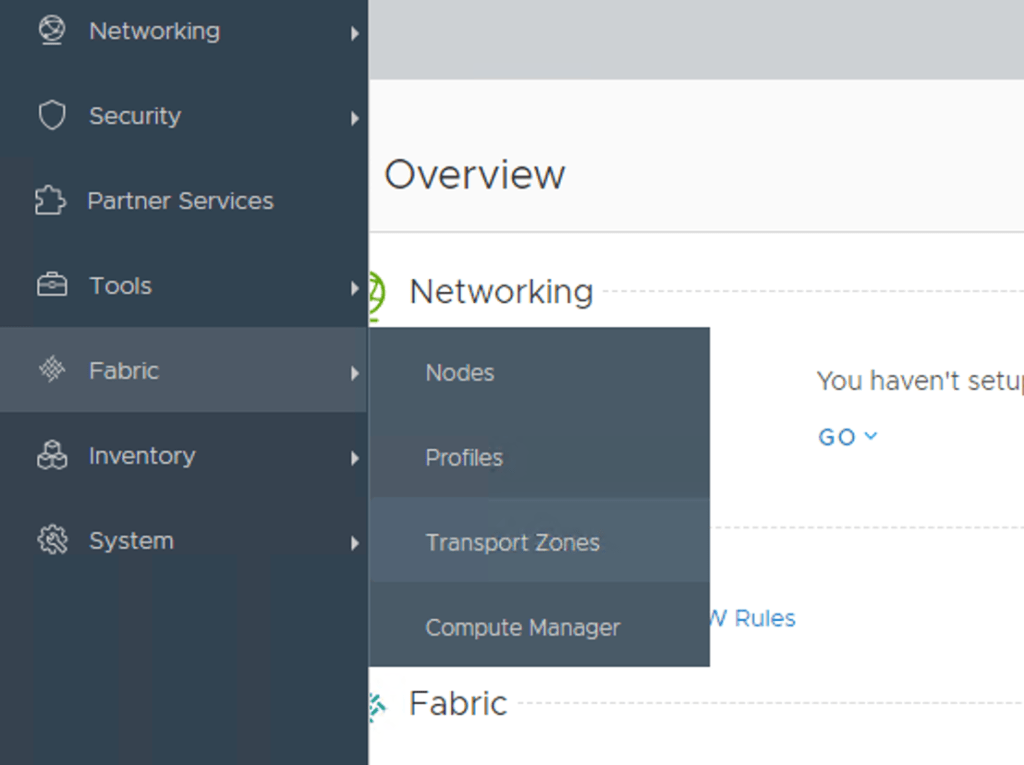
Task: Expand the Inventory submenu arrow
Action: [x=354, y=459]
